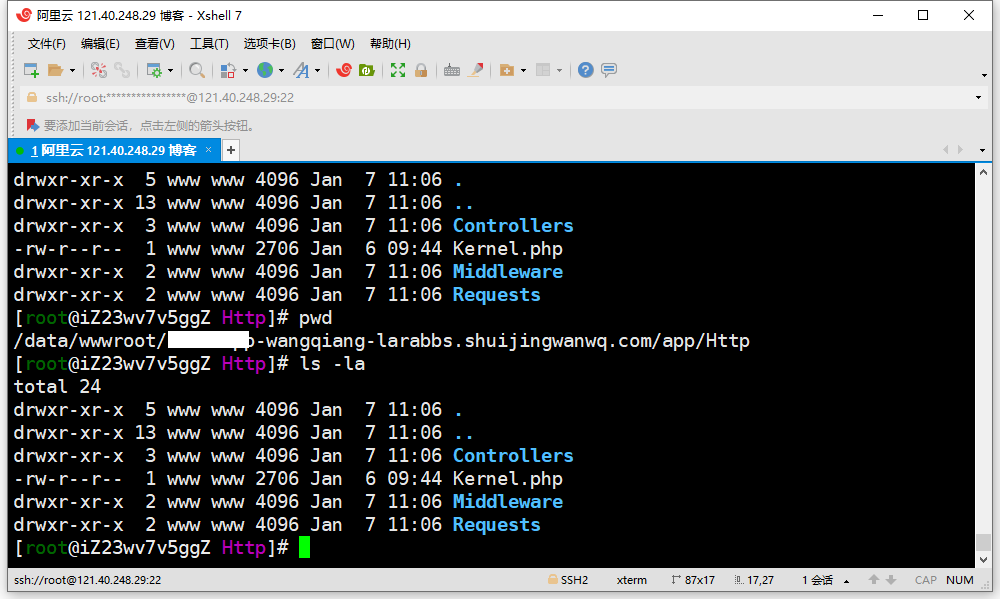Open the virtual keyboard icon

coord(452,70)
